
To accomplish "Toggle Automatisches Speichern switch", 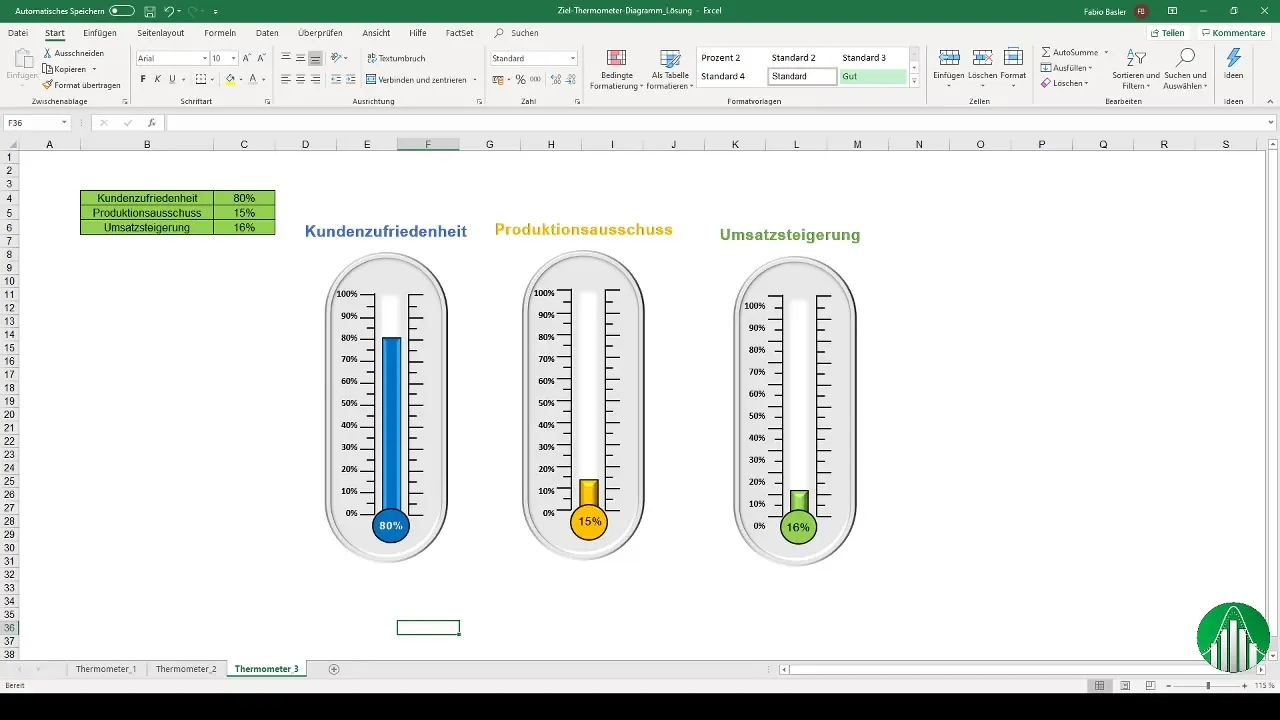I will (x=122, y=10).
